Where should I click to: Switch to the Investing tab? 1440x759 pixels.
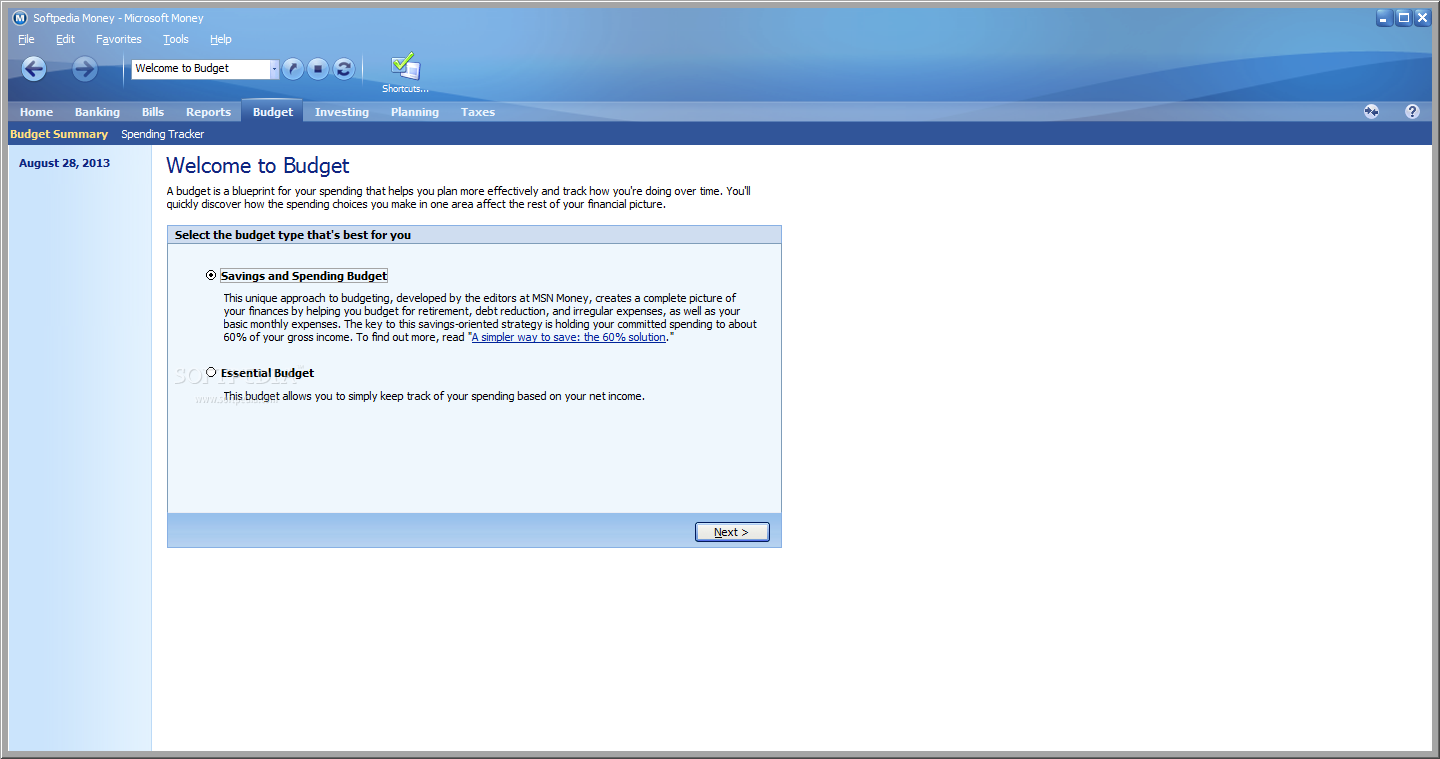(x=342, y=112)
